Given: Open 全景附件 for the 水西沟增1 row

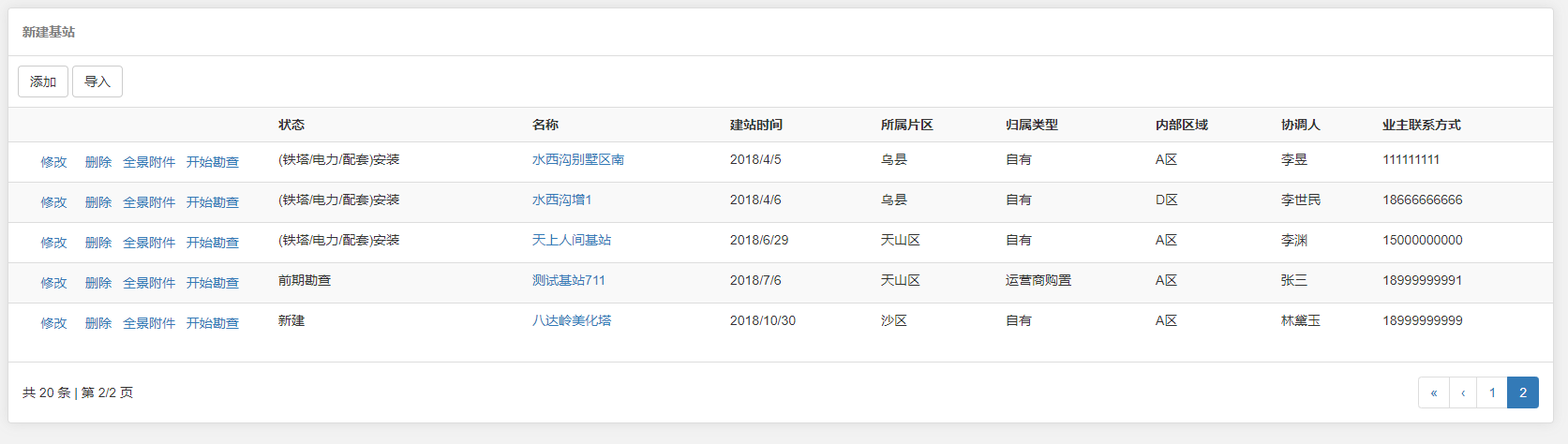Looking at the screenshot, I should pos(149,202).
